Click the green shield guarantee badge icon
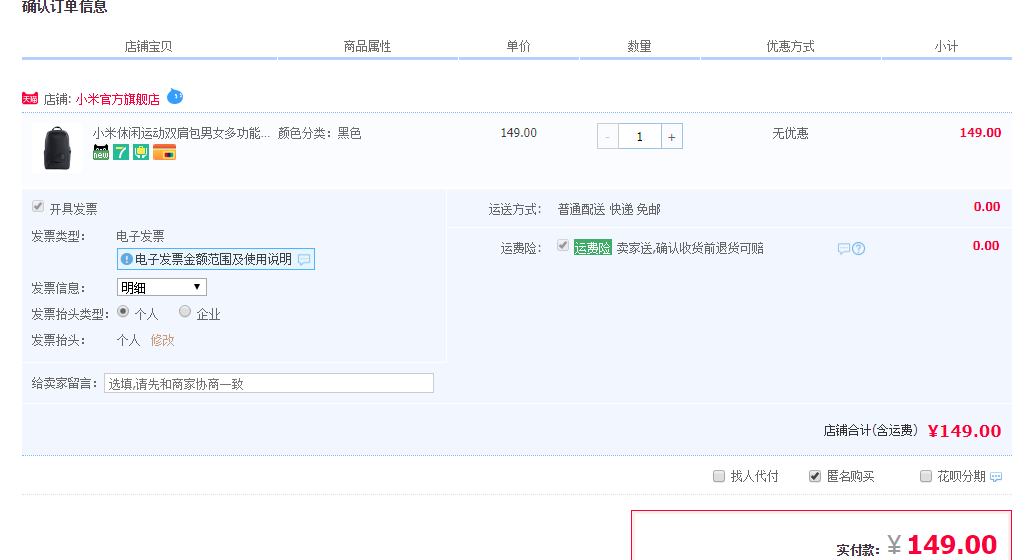The image size is (1027, 560). (x=141, y=153)
